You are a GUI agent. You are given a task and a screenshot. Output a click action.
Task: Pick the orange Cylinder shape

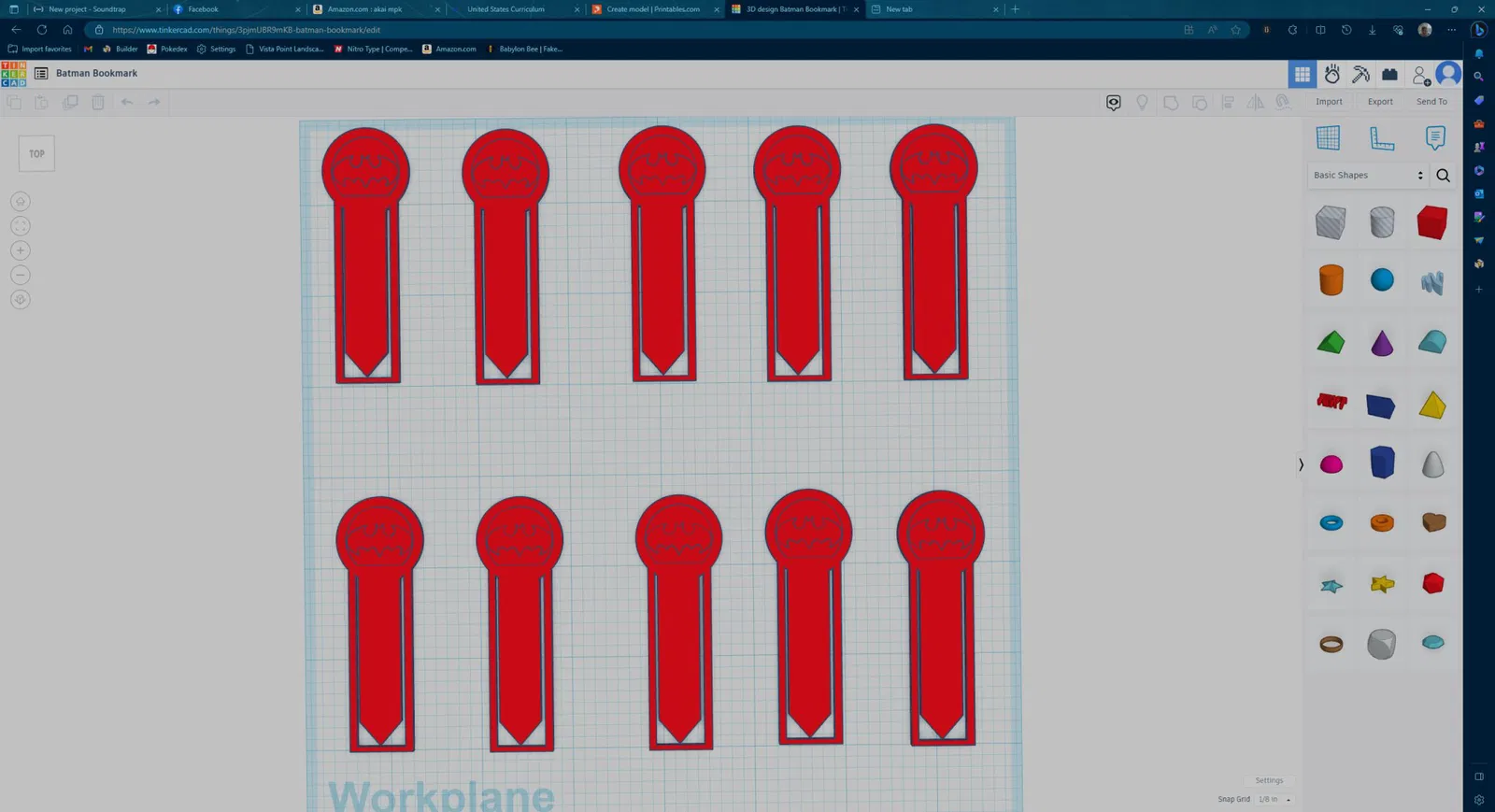(x=1331, y=279)
